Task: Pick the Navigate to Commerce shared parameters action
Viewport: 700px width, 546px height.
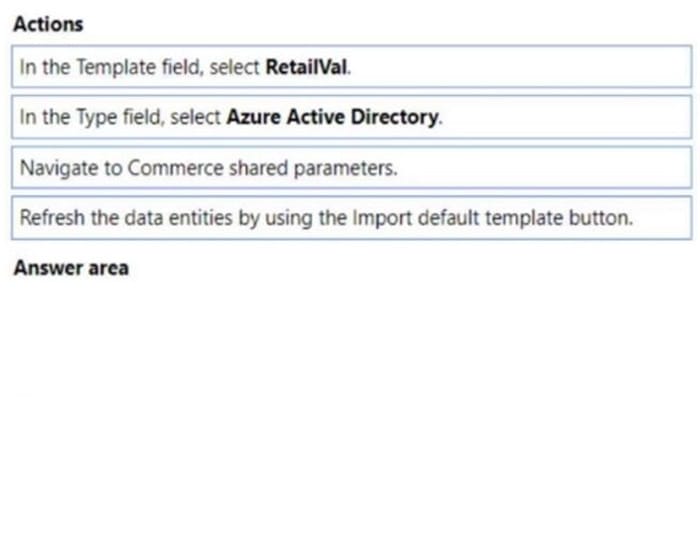Action: coord(352,167)
